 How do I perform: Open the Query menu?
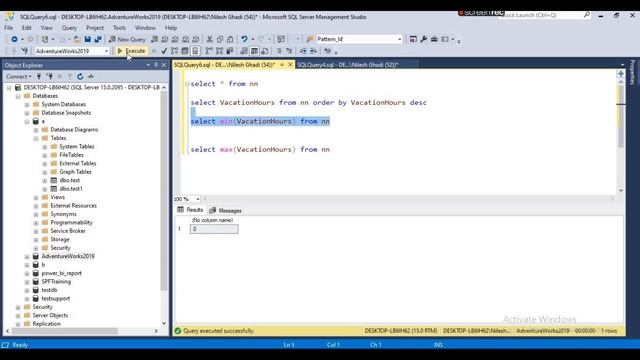(x=69, y=28)
